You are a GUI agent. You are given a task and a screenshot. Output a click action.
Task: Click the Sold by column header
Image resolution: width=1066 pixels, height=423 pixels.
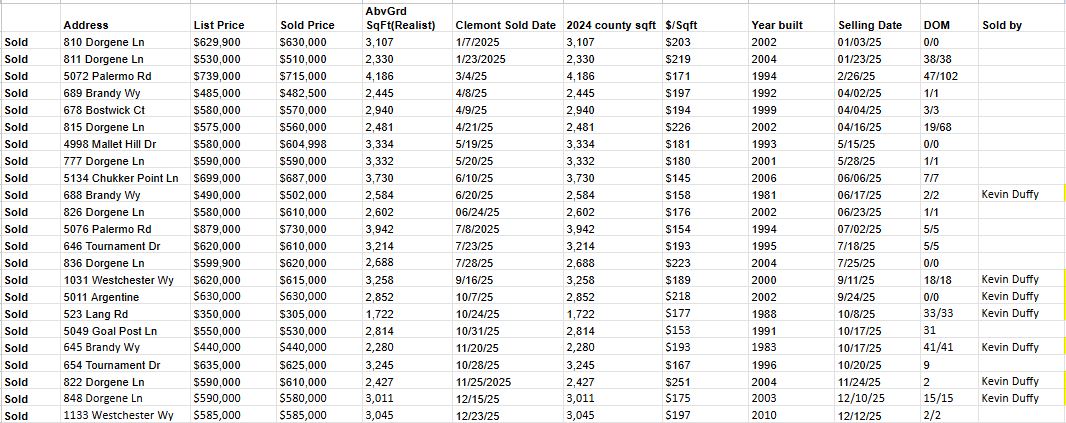click(x=1002, y=25)
